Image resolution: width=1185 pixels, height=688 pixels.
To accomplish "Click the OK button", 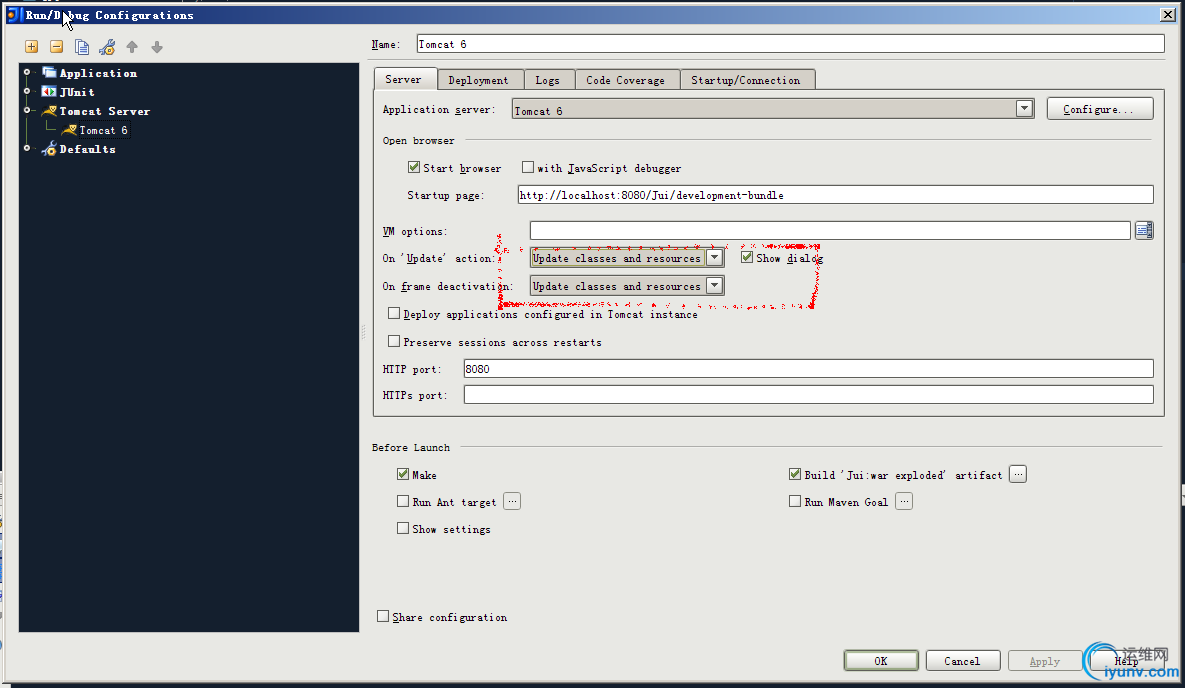I will (x=881, y=661).
